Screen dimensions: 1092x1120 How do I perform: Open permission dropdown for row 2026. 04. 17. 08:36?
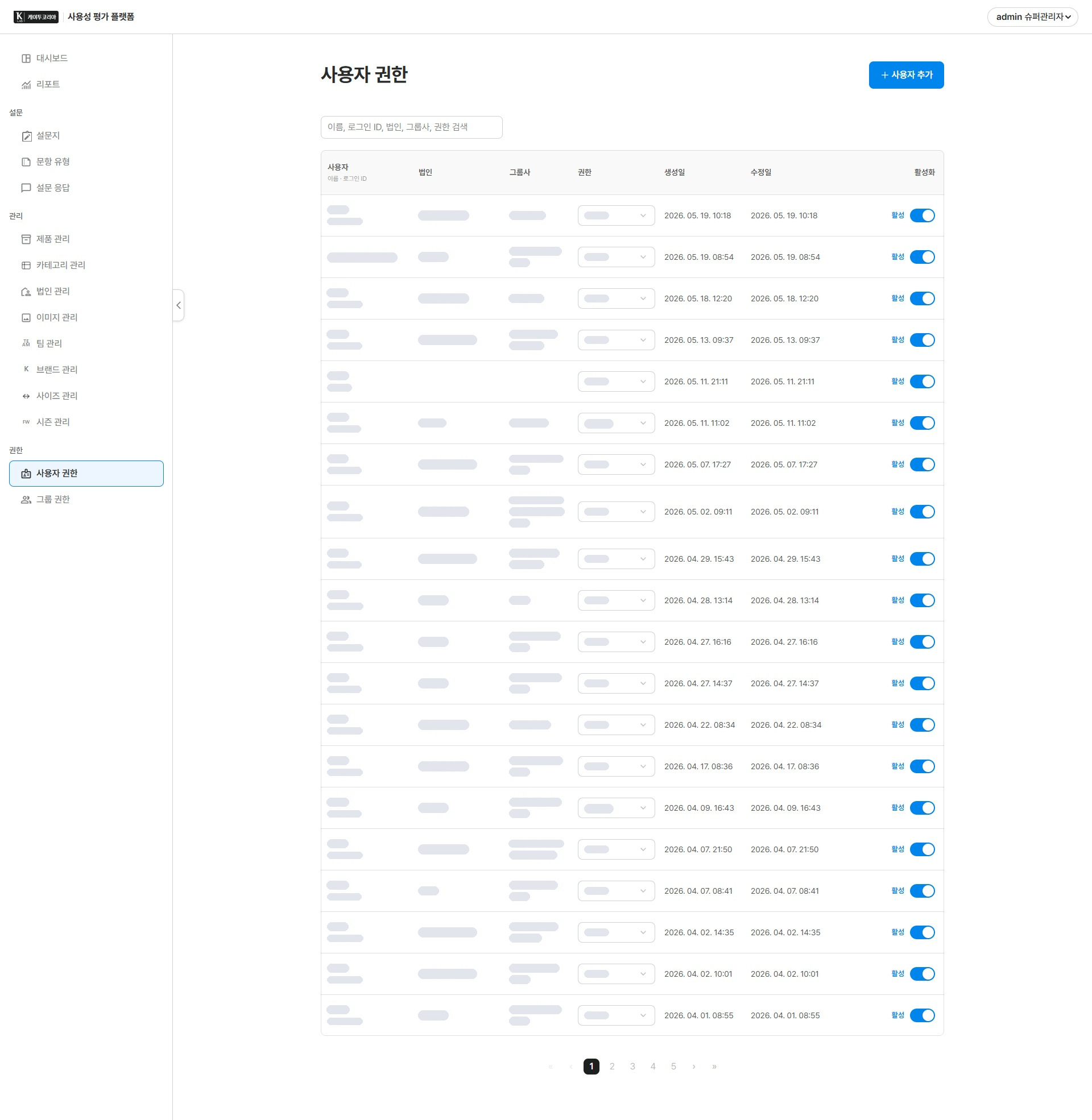(616, 766)
